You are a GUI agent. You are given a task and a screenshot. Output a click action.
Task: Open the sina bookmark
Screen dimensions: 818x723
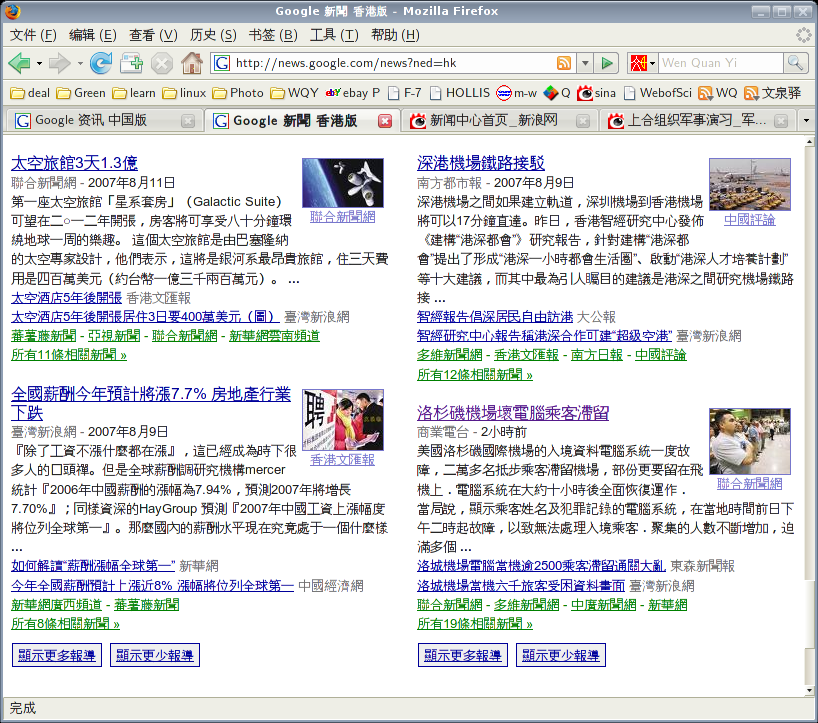coord(596,93)
